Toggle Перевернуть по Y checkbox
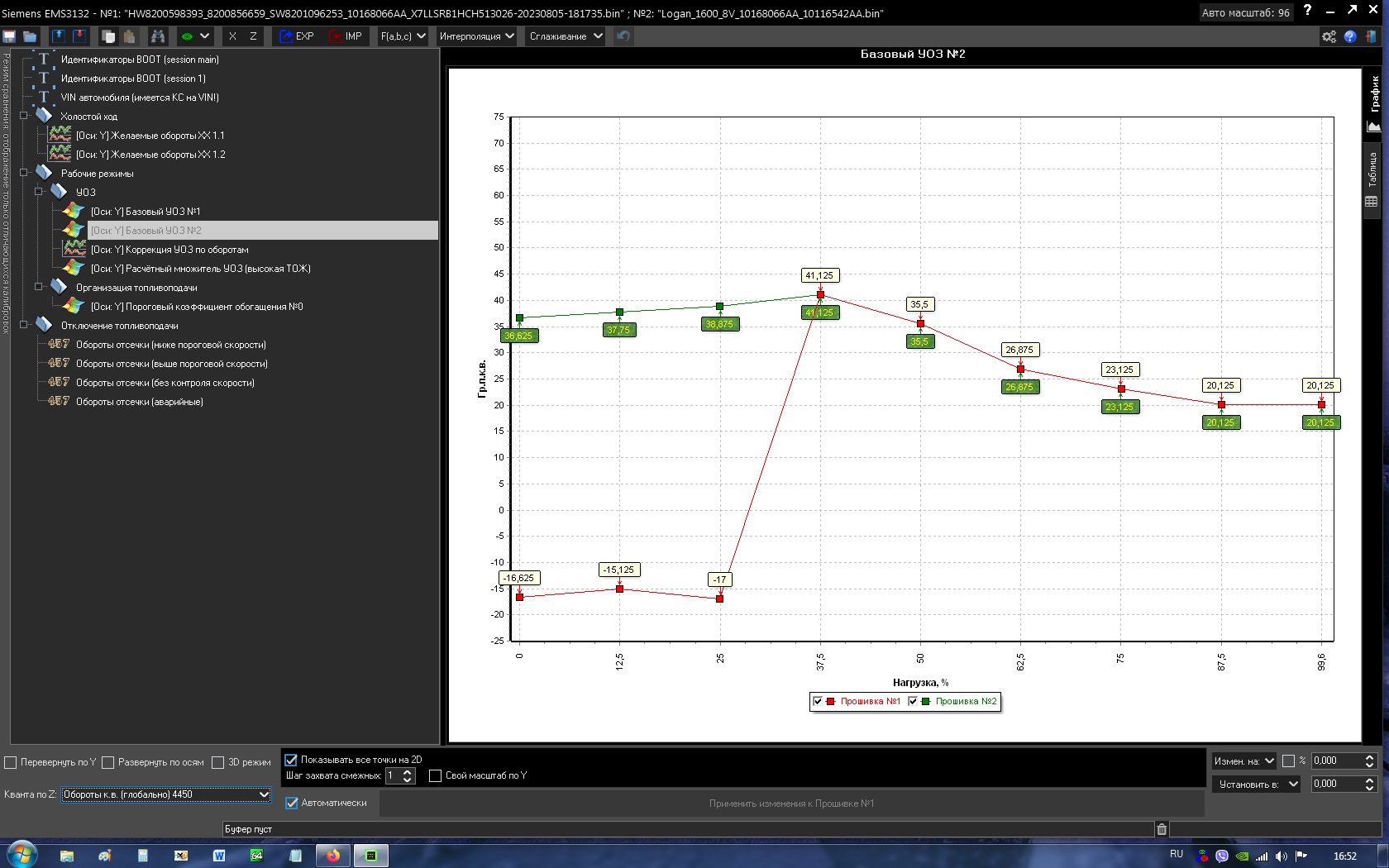The width and height of the screenshot is (1389, 868). 11,762
